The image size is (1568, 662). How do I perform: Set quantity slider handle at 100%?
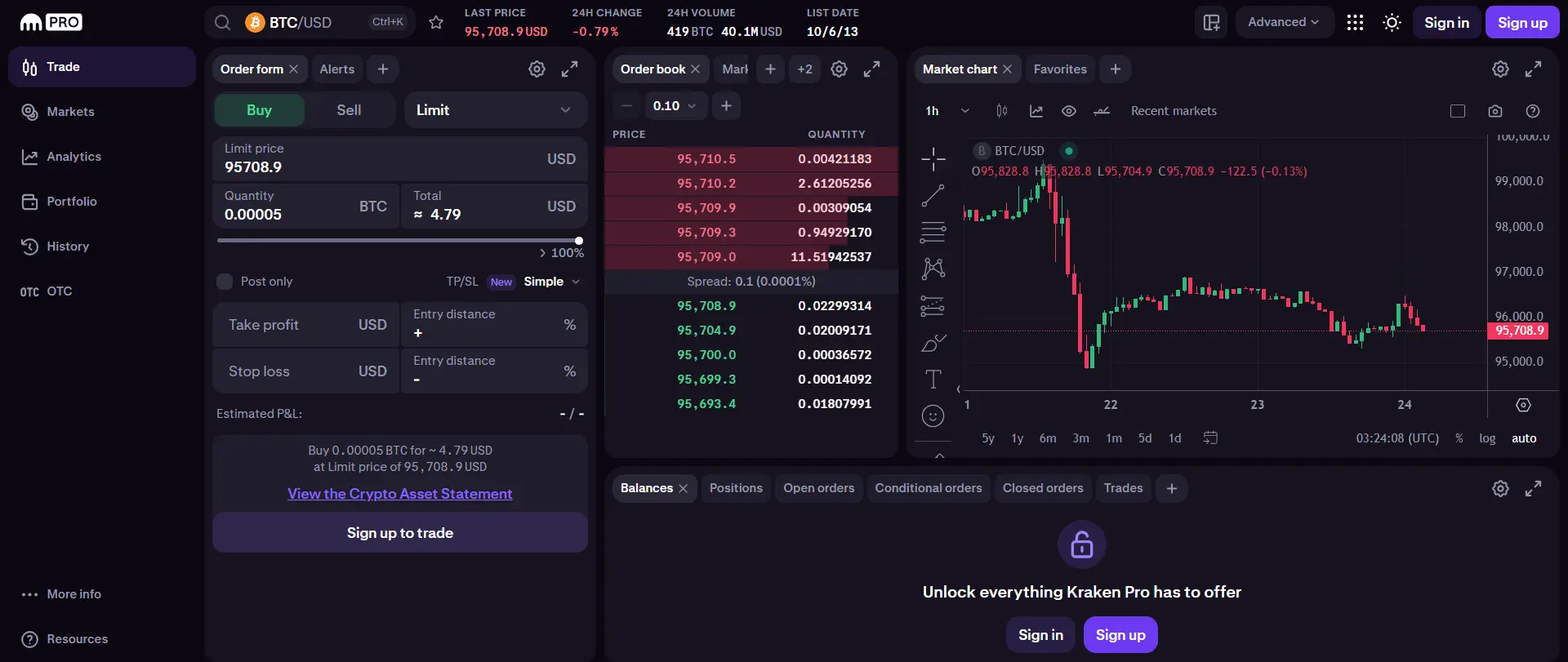click(x=579, y=241)
